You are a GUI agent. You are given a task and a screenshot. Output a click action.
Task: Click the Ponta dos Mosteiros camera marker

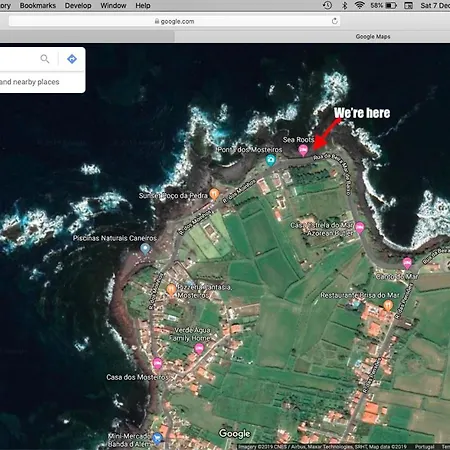(271, 160)
